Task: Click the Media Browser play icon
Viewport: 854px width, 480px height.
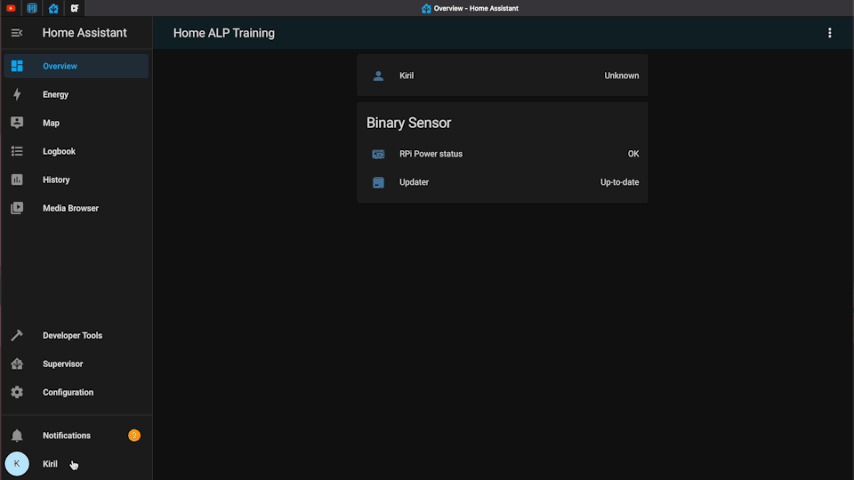Action: tap(17, 208)
